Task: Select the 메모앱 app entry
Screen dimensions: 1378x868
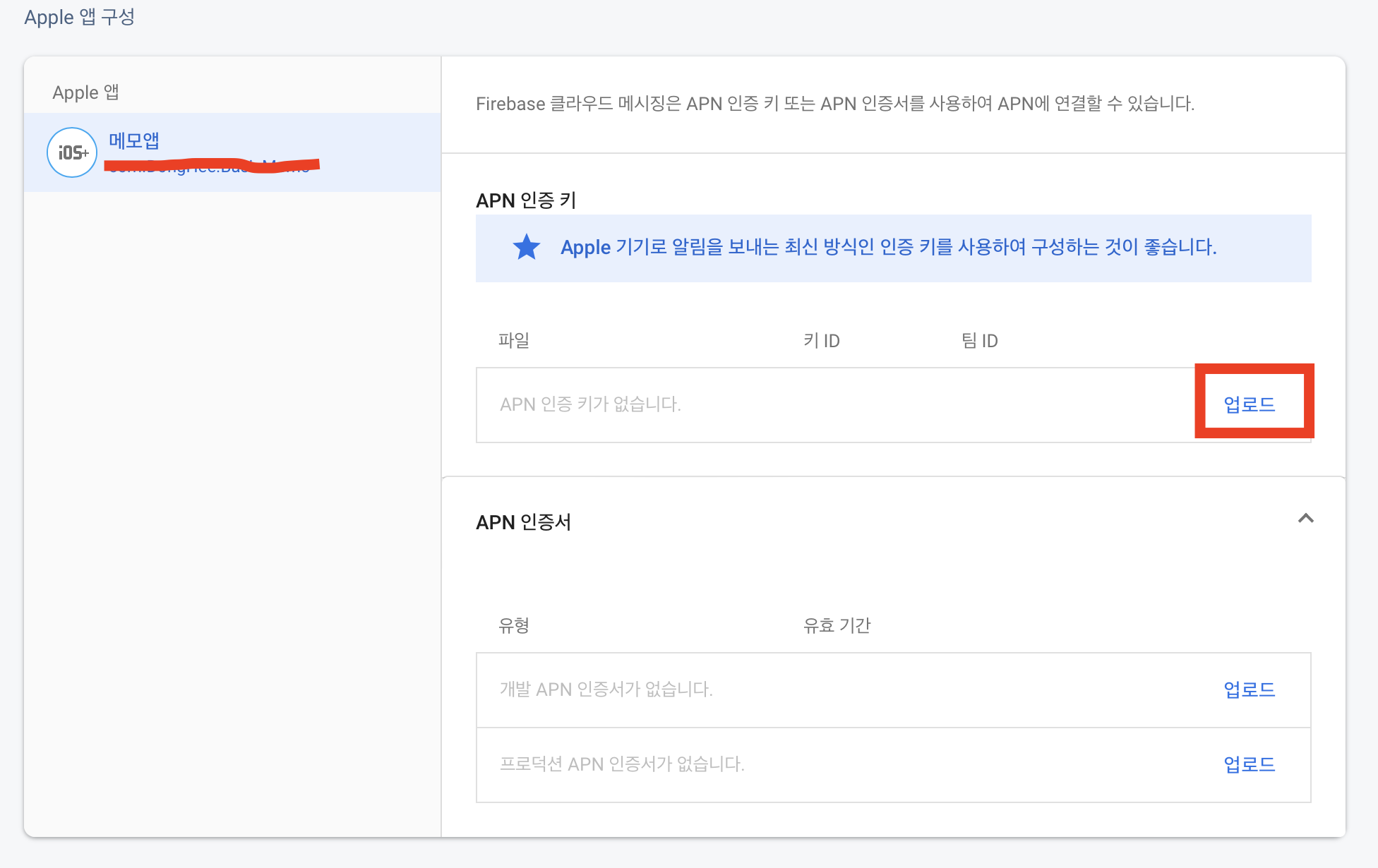Action: pos(134,141)
